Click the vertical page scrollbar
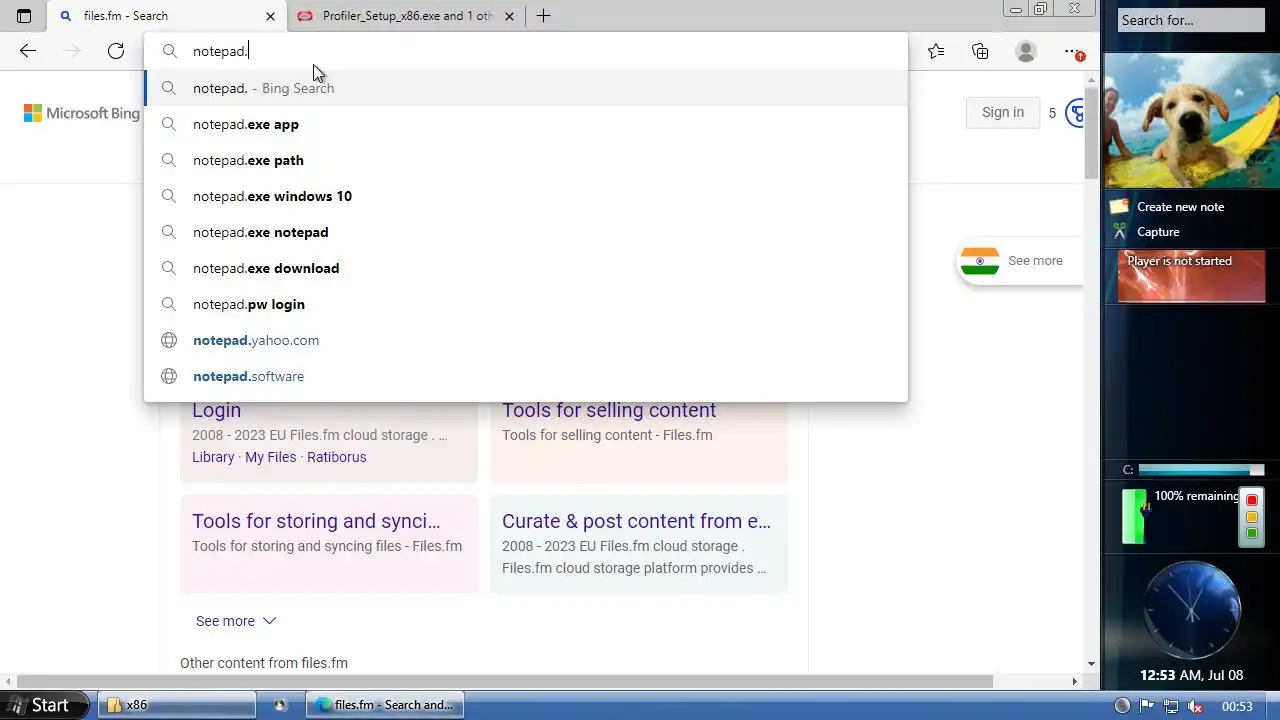Screen dimensions: 1280x720 [1091, 133]
